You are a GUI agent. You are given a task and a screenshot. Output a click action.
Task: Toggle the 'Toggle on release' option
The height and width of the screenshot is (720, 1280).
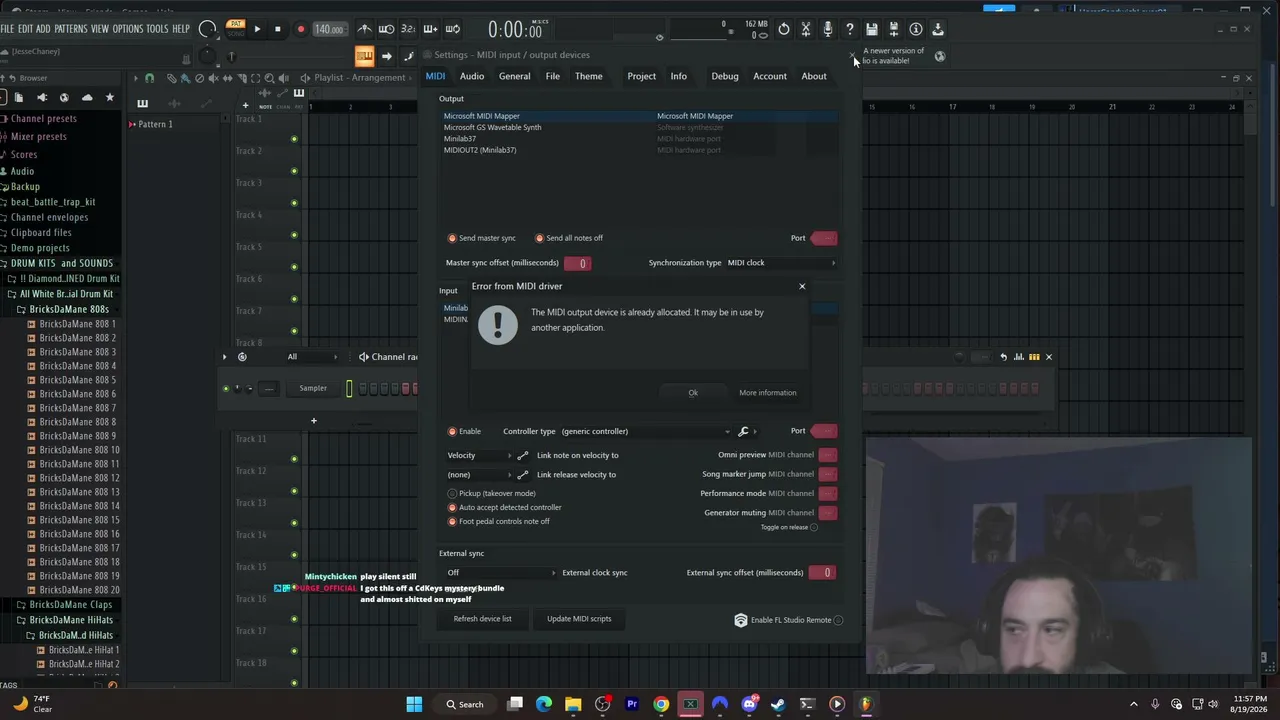(789, 527)
